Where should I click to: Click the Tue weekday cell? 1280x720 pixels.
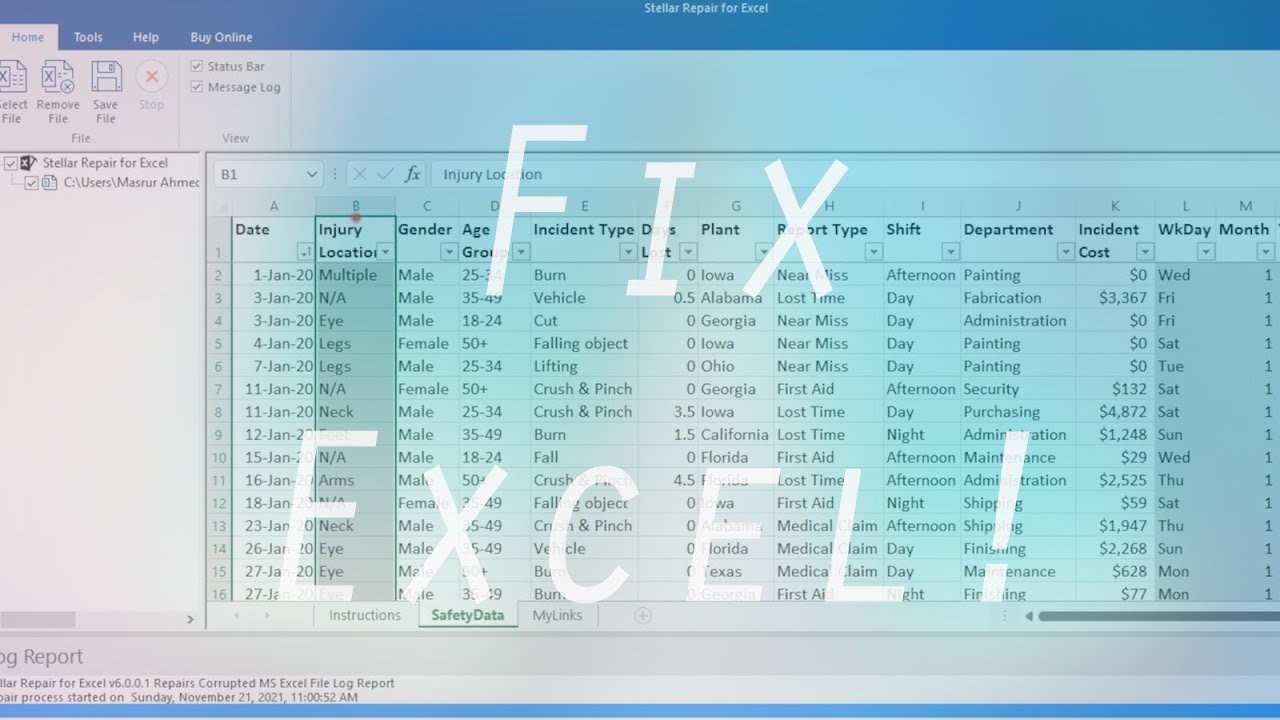1185,366
